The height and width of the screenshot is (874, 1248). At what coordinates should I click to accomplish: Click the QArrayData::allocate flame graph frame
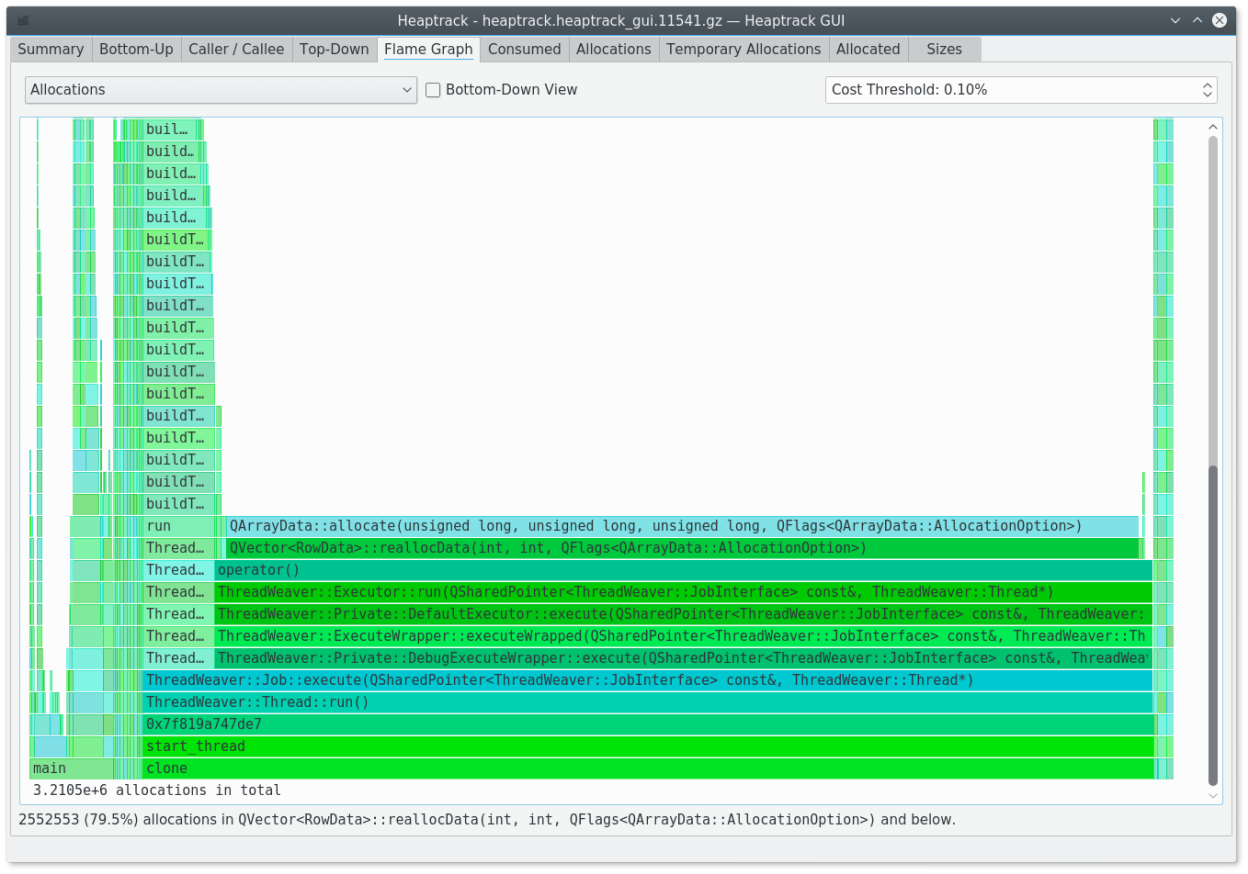683,526
